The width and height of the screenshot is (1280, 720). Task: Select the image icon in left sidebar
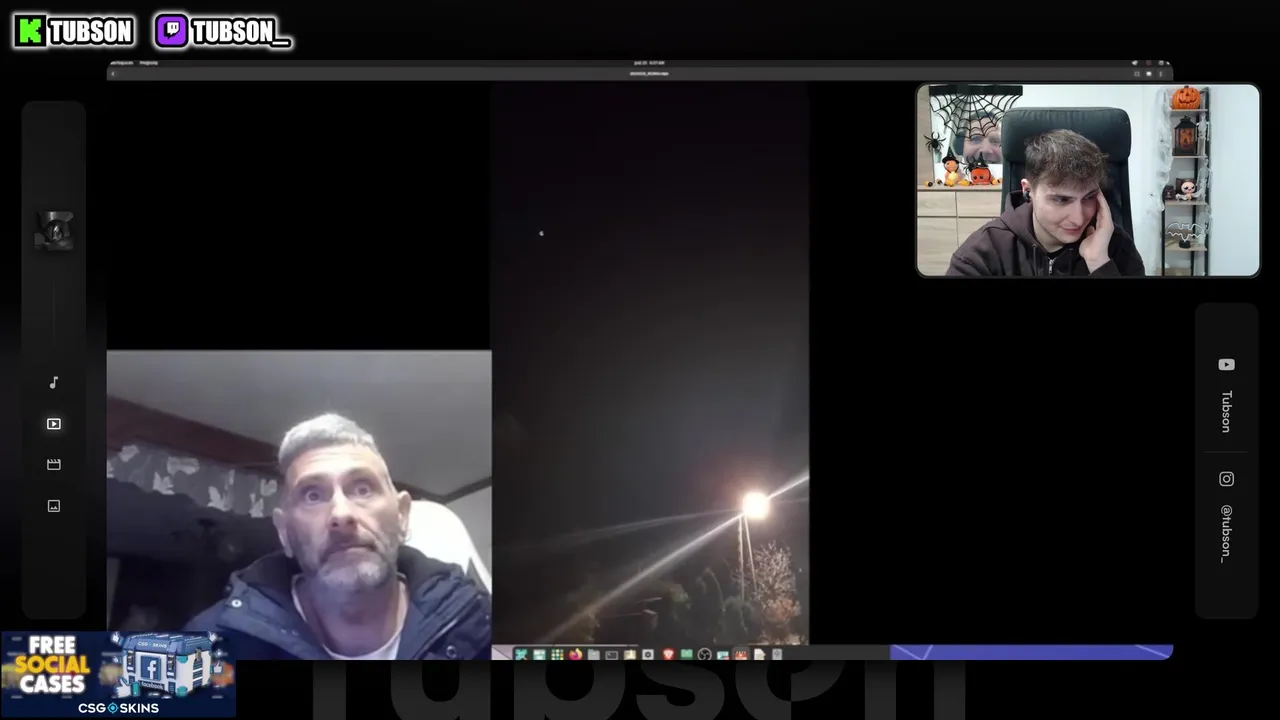[x=54, y=506]
